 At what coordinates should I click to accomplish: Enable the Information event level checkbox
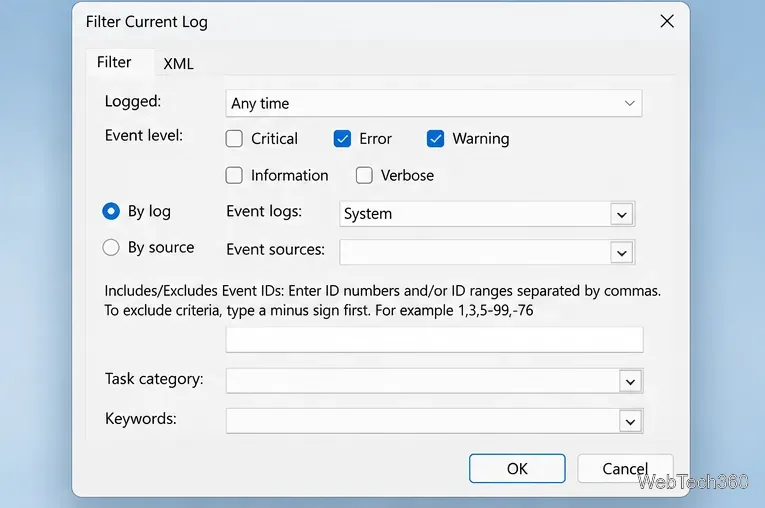point(234,175)
